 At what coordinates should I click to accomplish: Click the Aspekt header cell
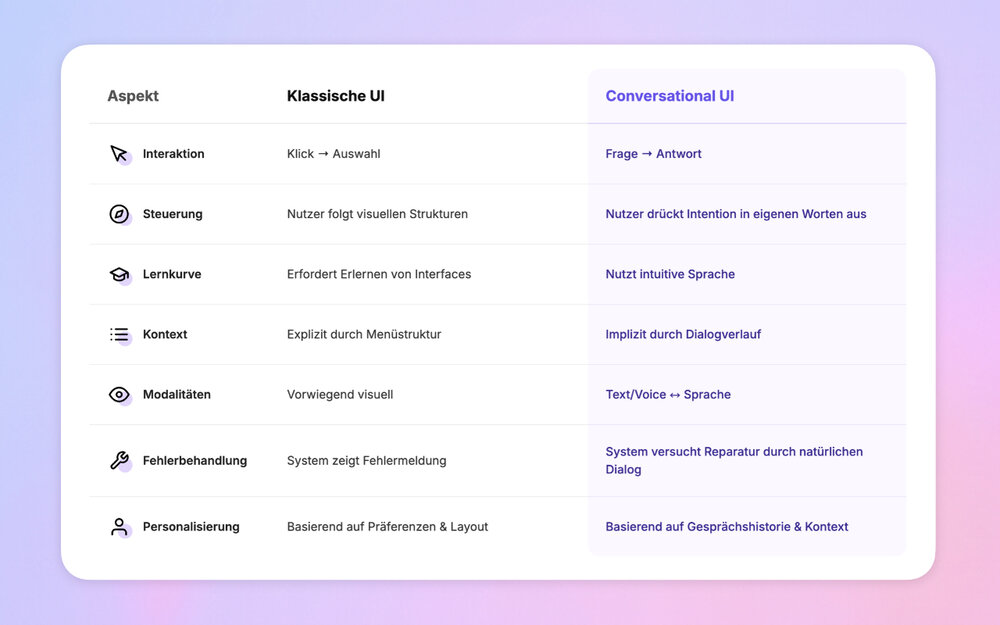tap(132, 95)
